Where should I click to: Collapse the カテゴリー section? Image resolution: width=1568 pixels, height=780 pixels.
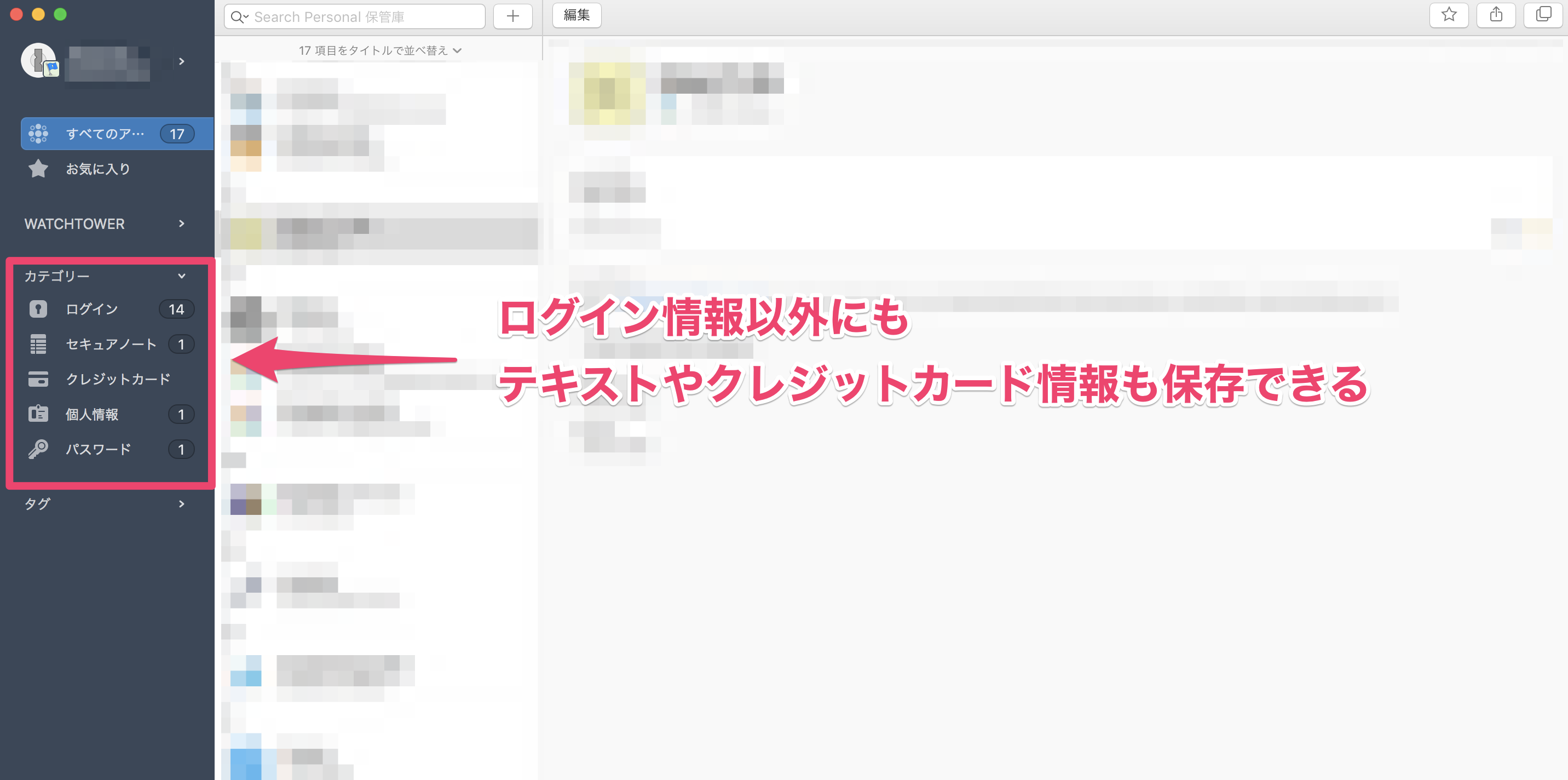[x=181, y=276]
